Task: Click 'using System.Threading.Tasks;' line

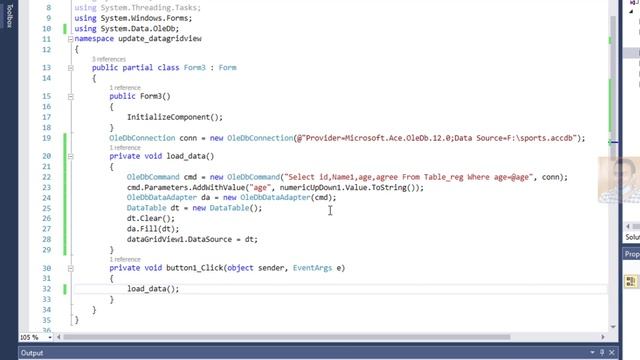Action: pyautogui.click(x=138, y=8)
